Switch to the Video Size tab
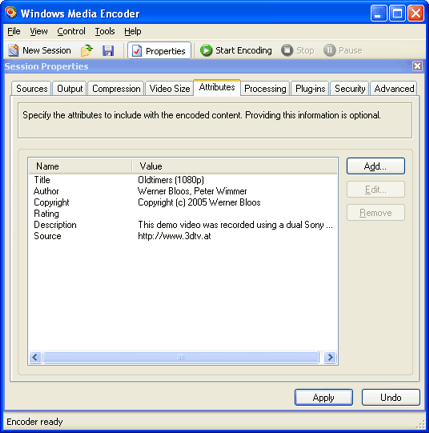This screenshot has height=433, width=429. 169,89
